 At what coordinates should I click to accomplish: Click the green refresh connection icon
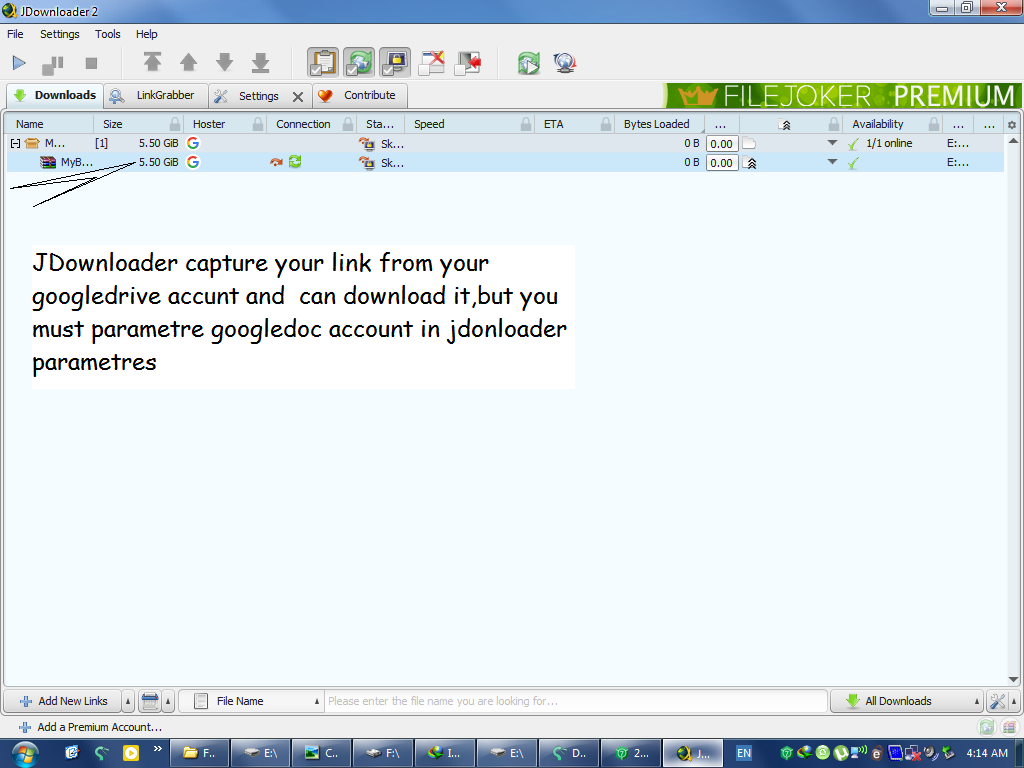295,161
